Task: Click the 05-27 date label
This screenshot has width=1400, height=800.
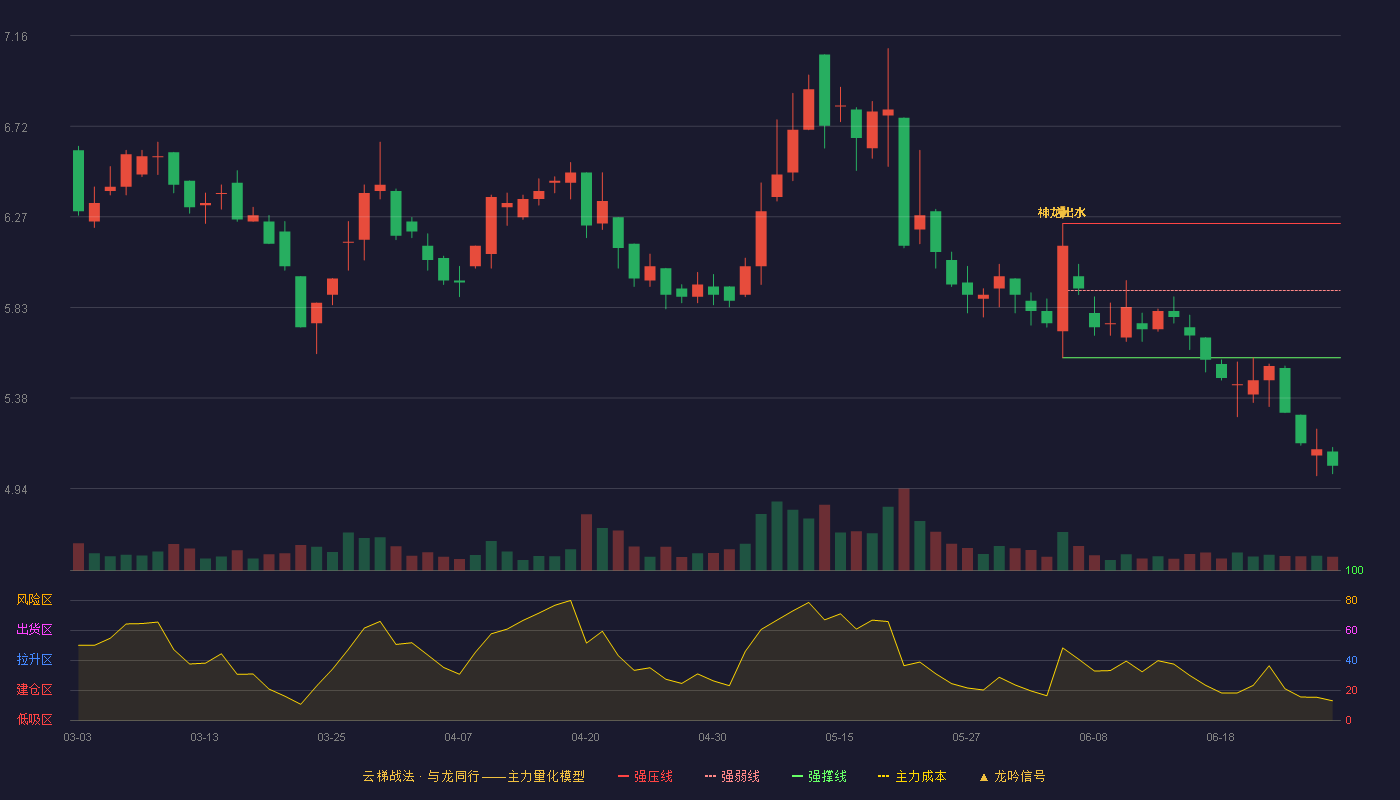Action: [x=966, y=737]
